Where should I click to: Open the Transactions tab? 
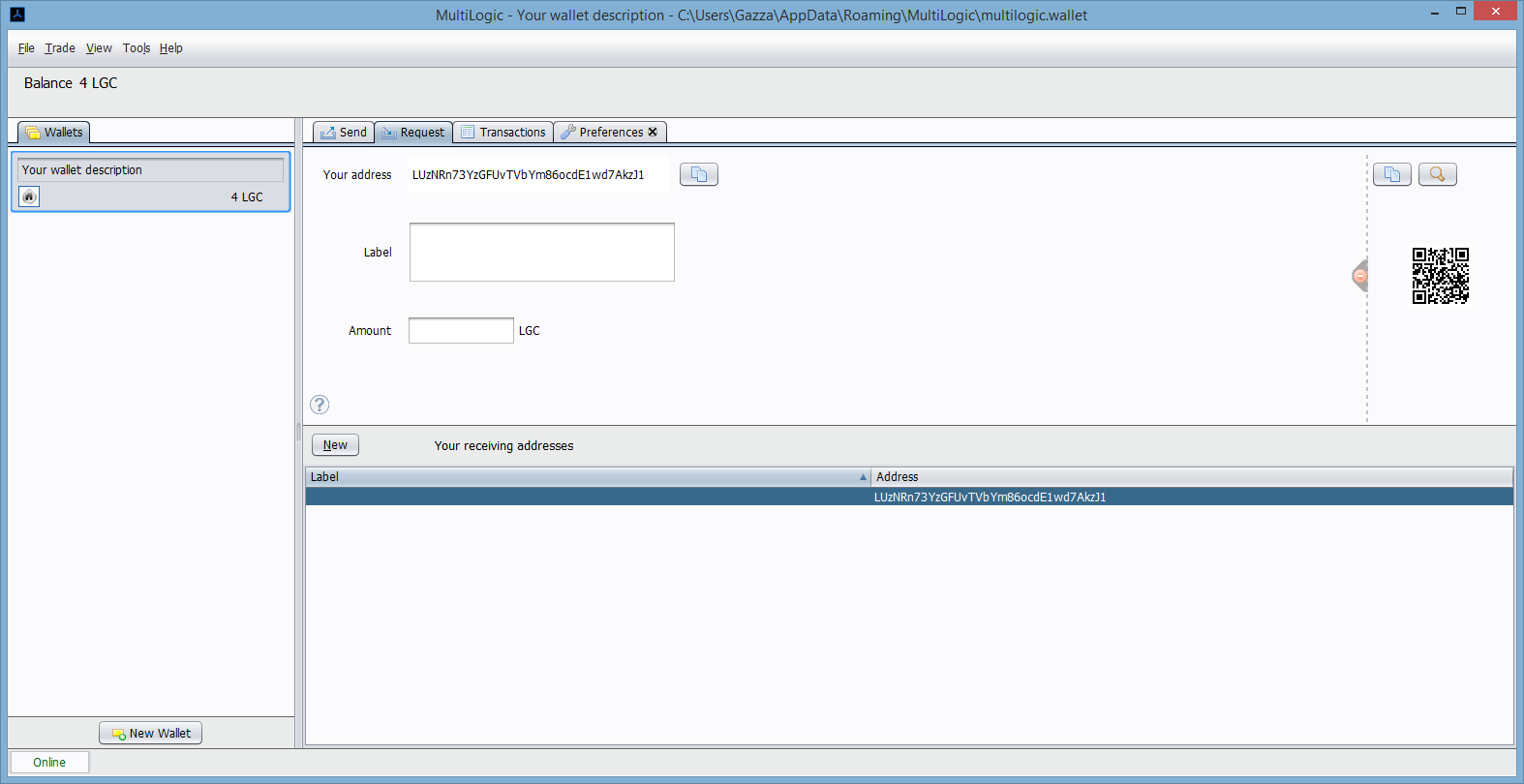(x=503, y=132)
